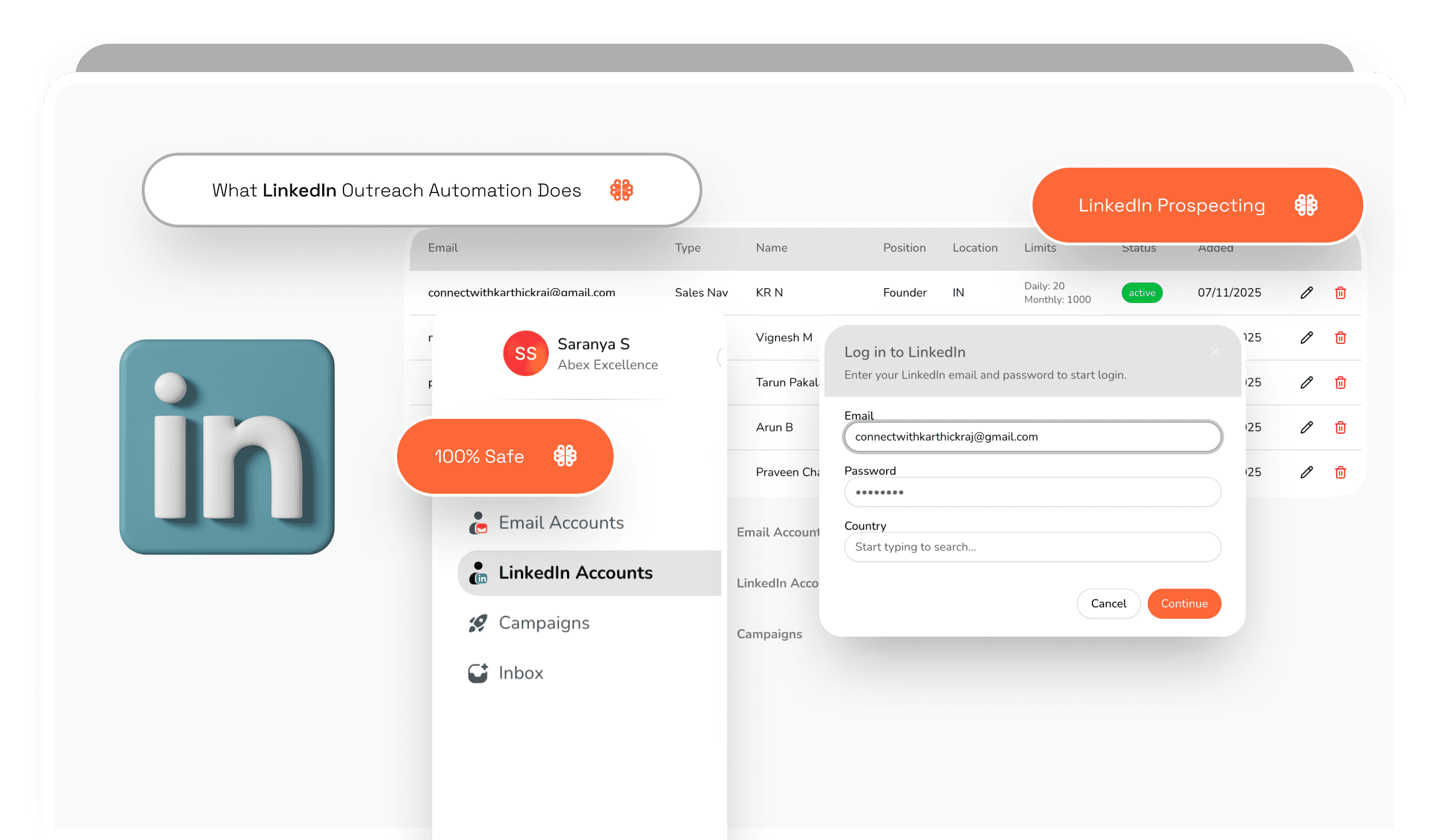Go to Inbox in sidebar
The width and height of the screenshot is (1448, 840).
(520, 673)
